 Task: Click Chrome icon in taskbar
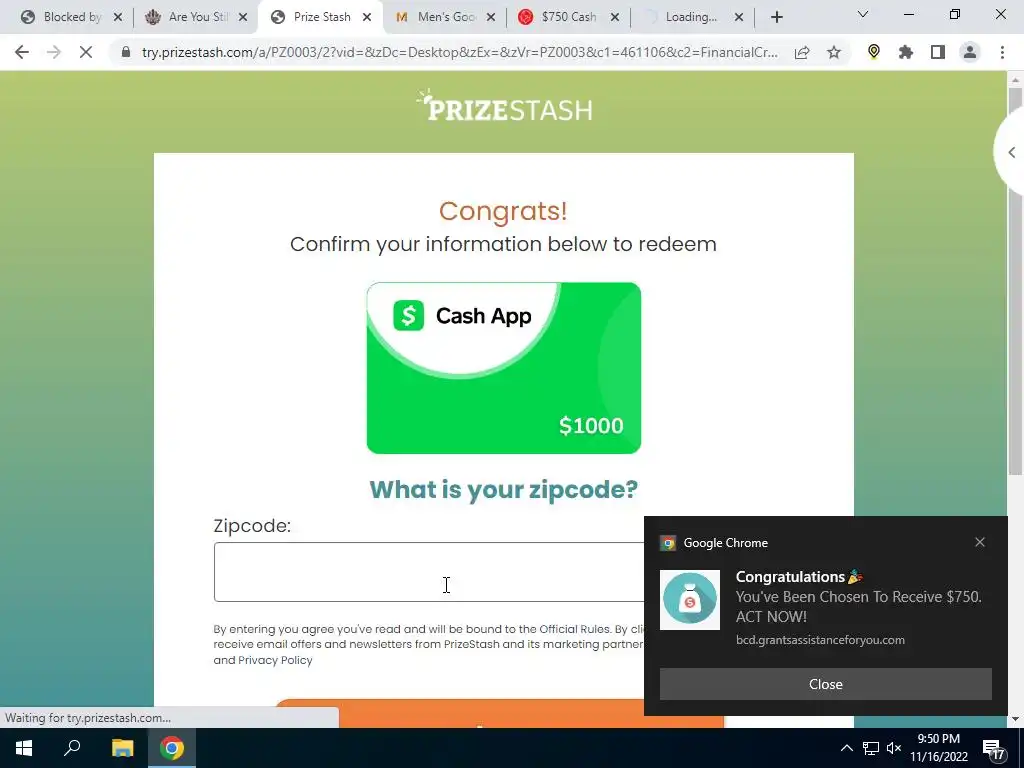[x=172, y=748]
